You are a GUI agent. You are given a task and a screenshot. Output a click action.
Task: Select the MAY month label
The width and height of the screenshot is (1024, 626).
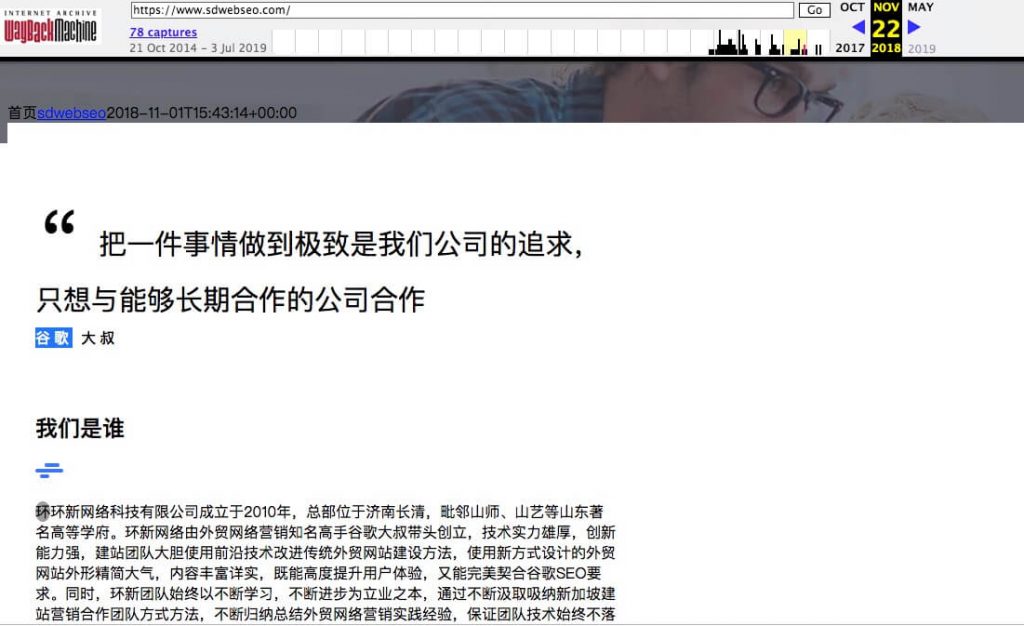pyautogui.click(x=920, y=7)
